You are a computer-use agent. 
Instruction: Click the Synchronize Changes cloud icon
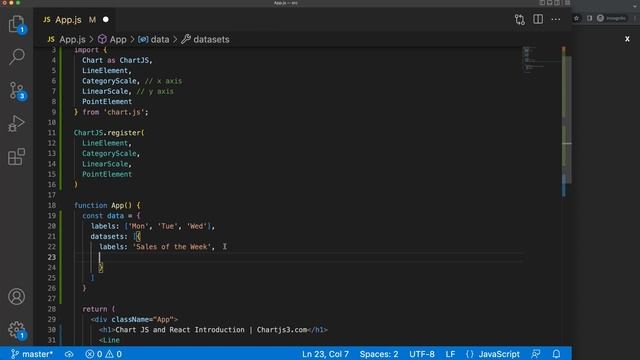pyautogui.click(x=69, y=354)
